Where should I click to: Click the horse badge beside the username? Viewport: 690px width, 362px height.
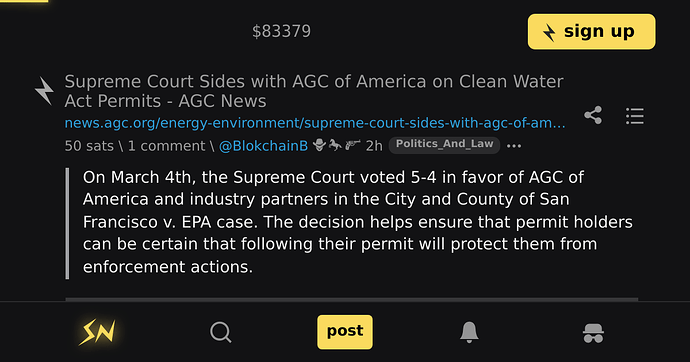(335, 145)
